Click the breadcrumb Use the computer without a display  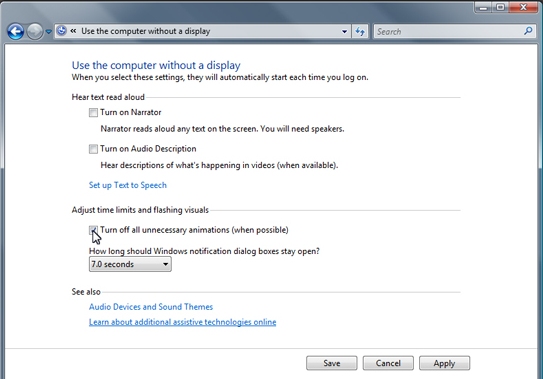tap(146, 31)
